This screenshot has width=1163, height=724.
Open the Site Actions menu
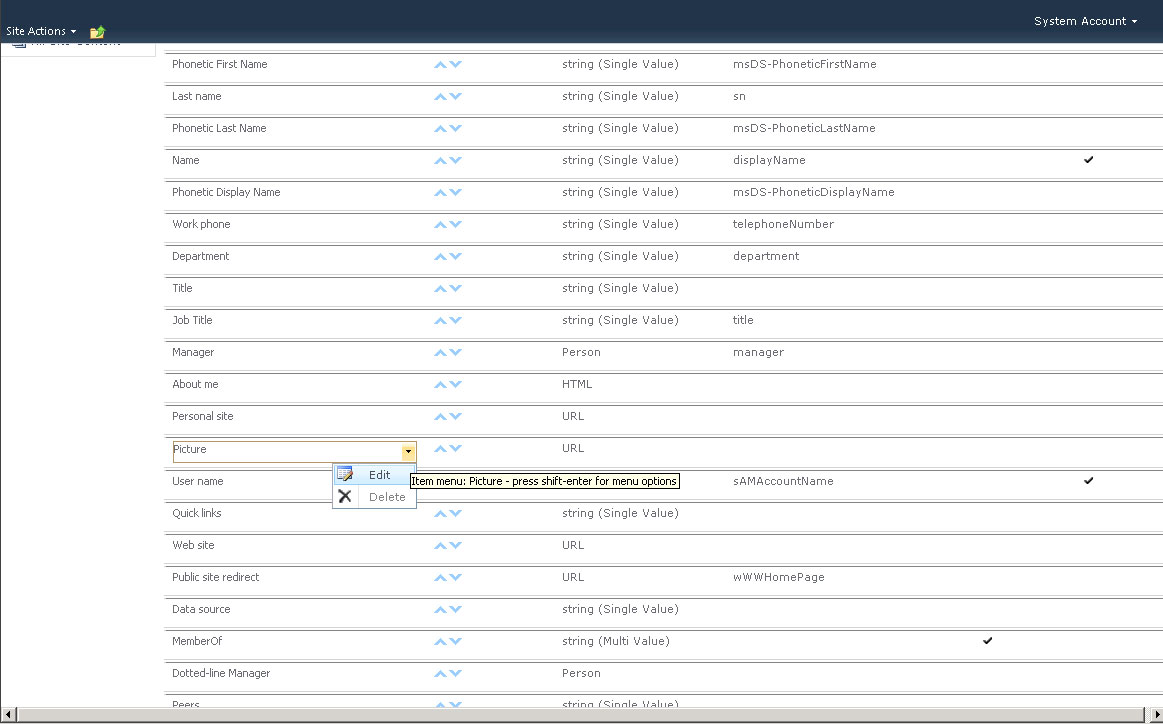click(41, 31)
